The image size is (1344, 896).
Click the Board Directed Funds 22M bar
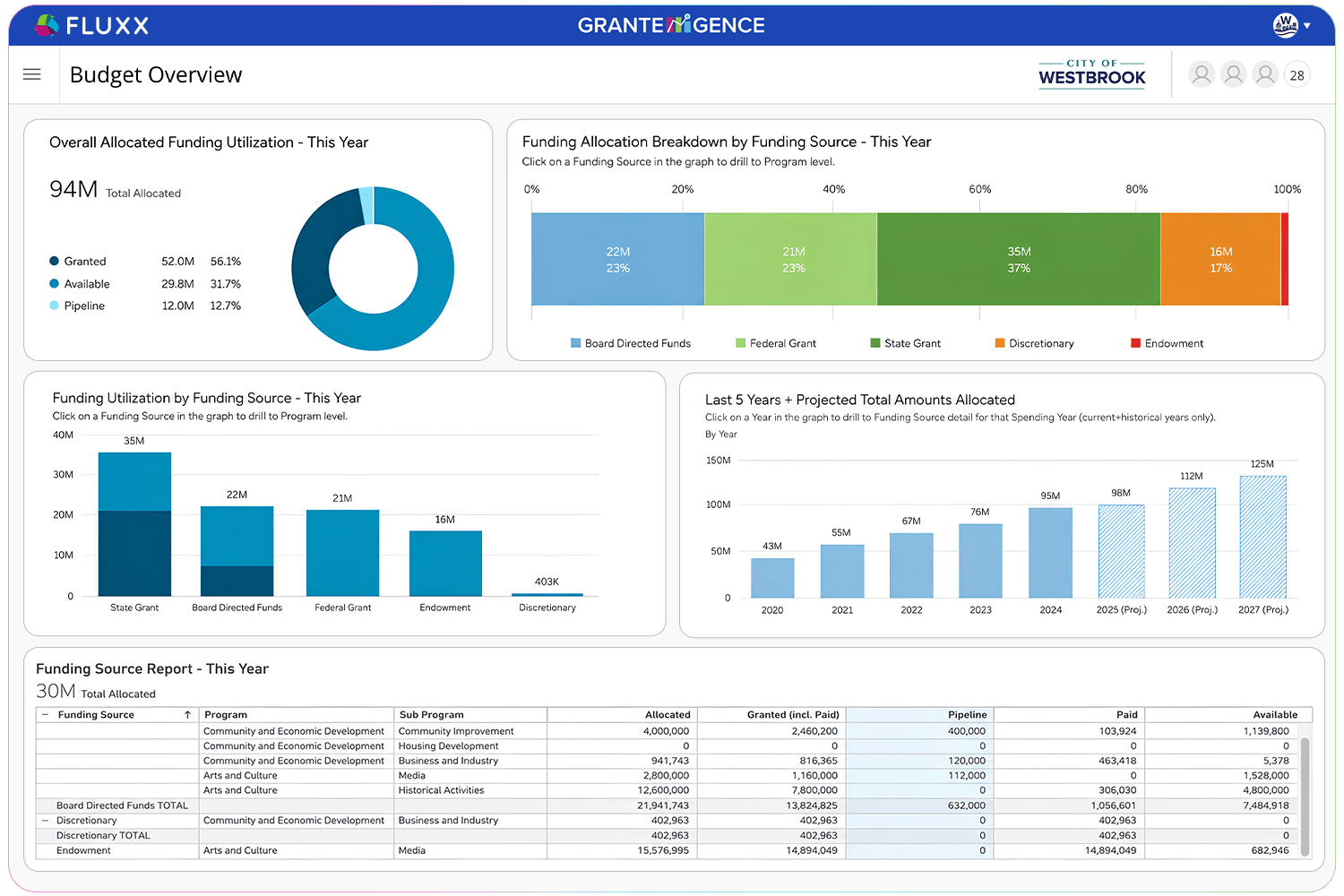pos(237,551)
